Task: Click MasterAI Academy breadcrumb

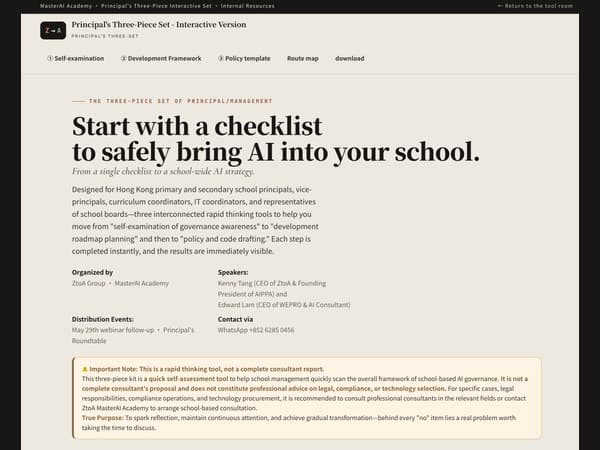Action: pyautogui.click(x=66, y=6)
